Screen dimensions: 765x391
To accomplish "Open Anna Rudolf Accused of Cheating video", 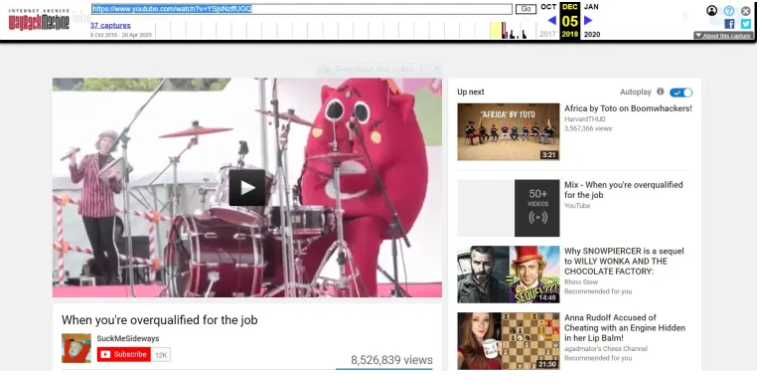I will [624, 328].
